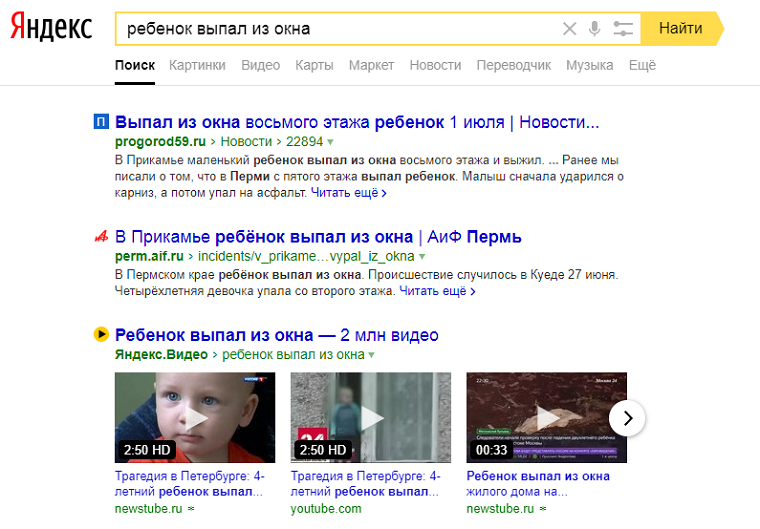
Task: Open the Карты tab
Action: [315, 65]
